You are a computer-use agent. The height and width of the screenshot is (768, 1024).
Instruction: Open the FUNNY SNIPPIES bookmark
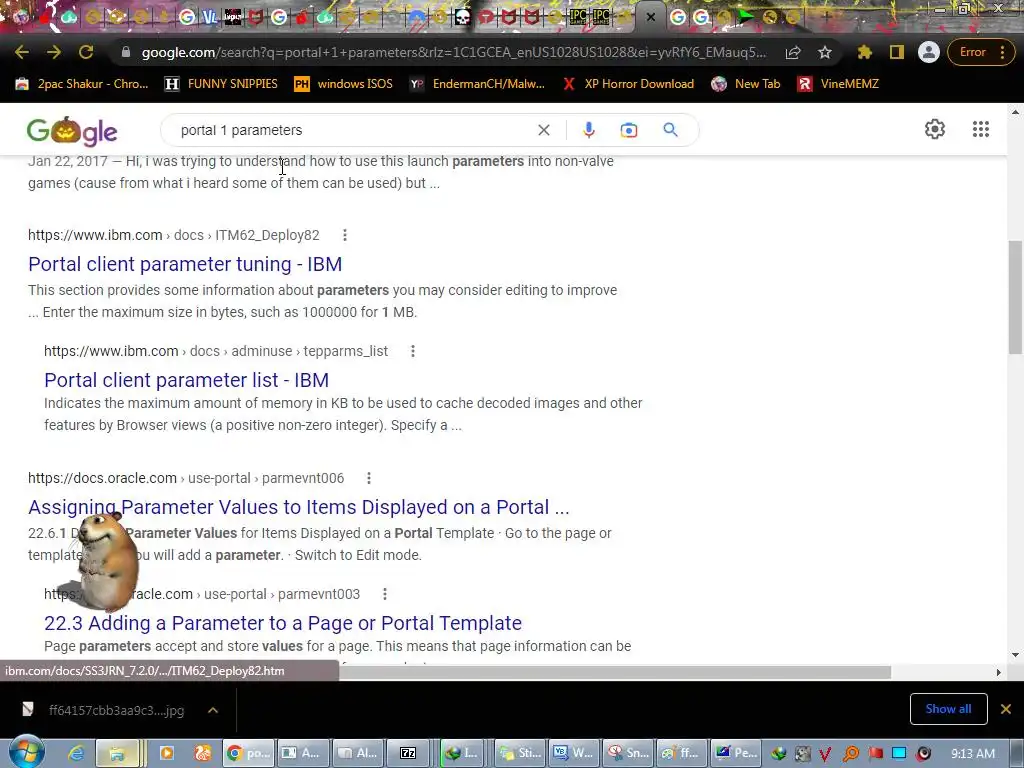tap(221, 84)
